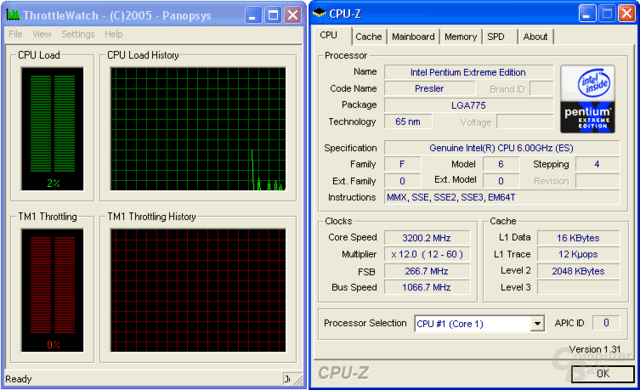The height and width of the screenshot is (390, 640).
Task: Switch to the Cache tab in CPU-Z
Action: pyautogui.click(x=369, y=37)
